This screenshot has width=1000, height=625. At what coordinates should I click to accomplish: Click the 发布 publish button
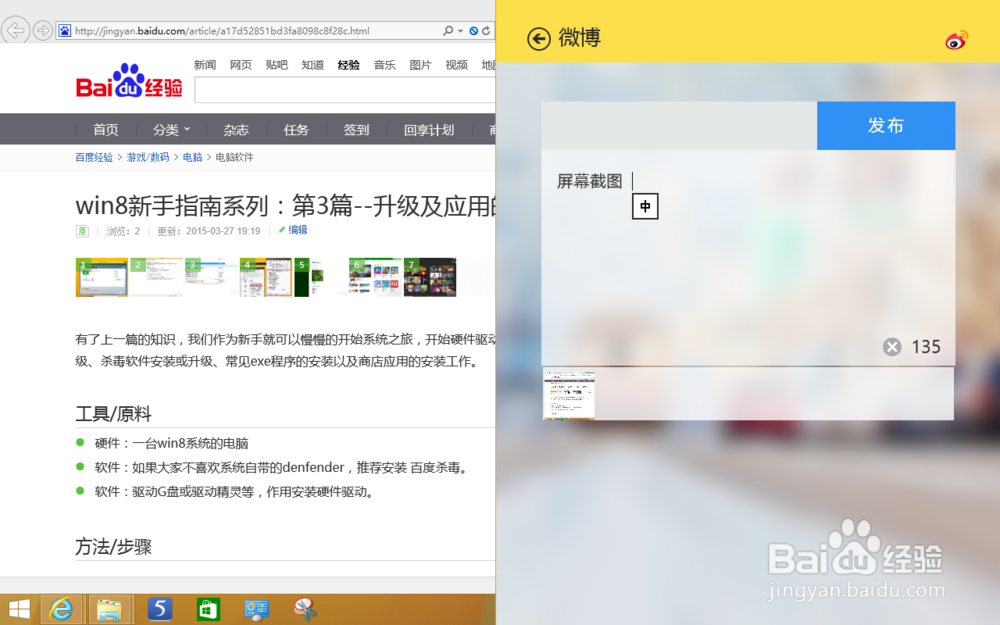pos(886,126)
